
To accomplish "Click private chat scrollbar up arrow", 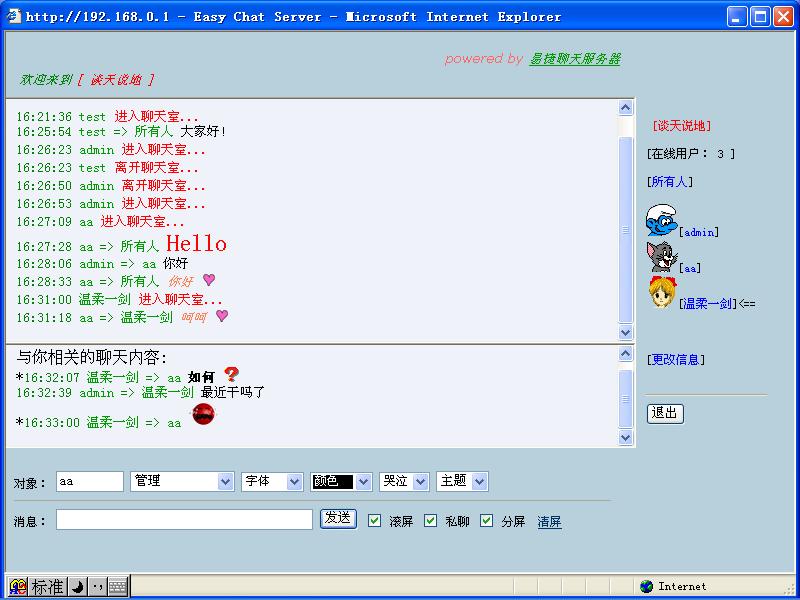I will point(626,354).
